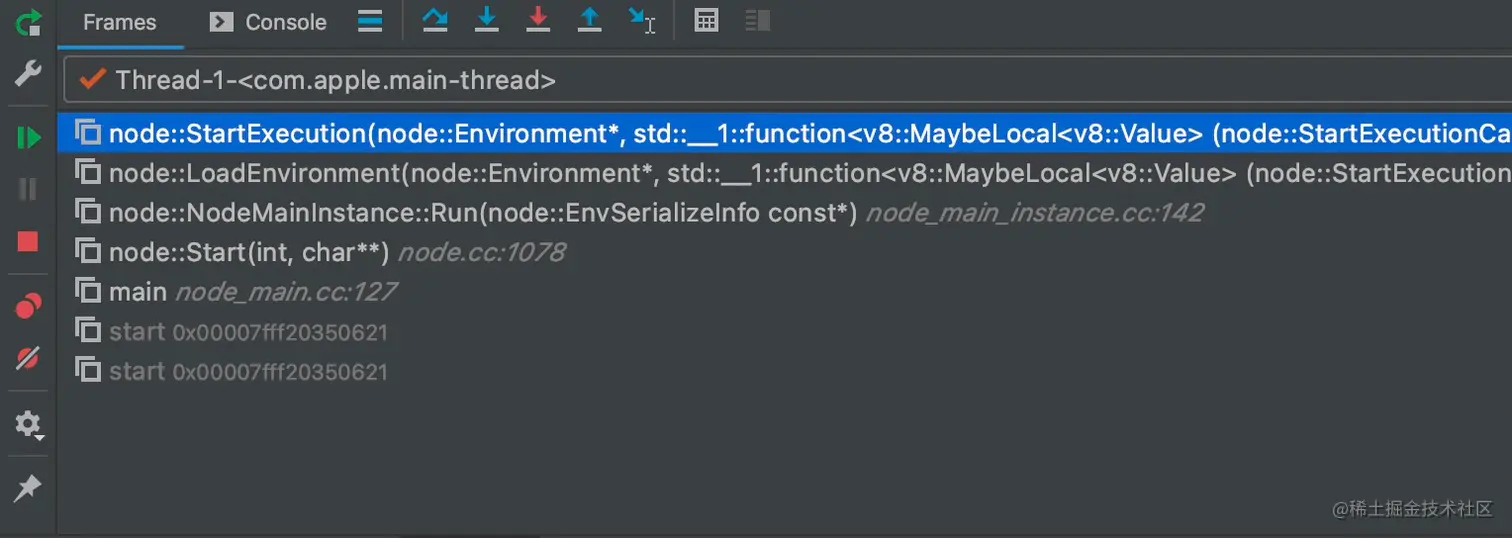Viewport: 1512px width, 538px height.
Task: Click the Step Into arrow
Action: coord(487,21)
